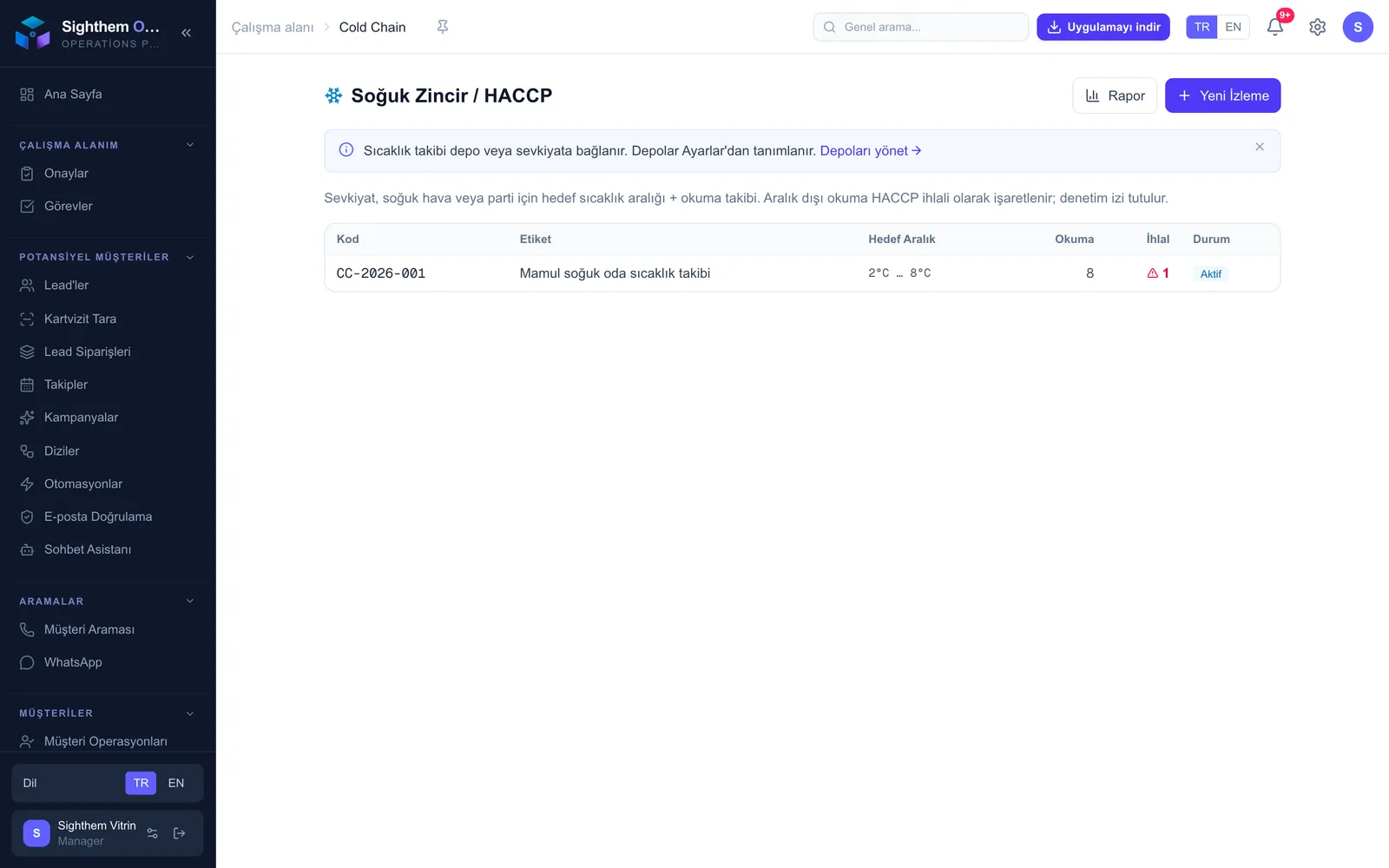Click the Diziler icon
Screen dimensions: 1389x868
[x=27, y=451]
